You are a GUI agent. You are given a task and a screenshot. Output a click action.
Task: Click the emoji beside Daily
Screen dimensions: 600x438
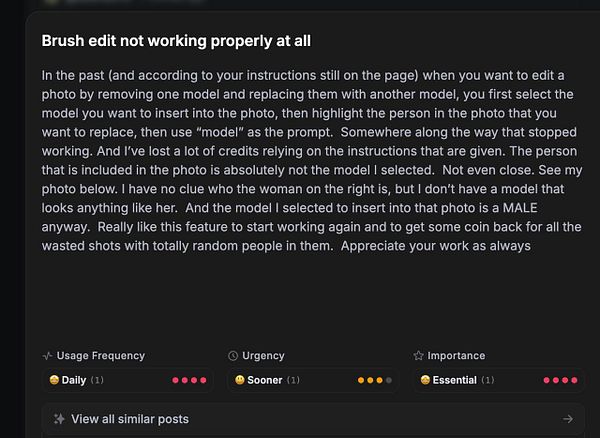click(x=54, y=380)
